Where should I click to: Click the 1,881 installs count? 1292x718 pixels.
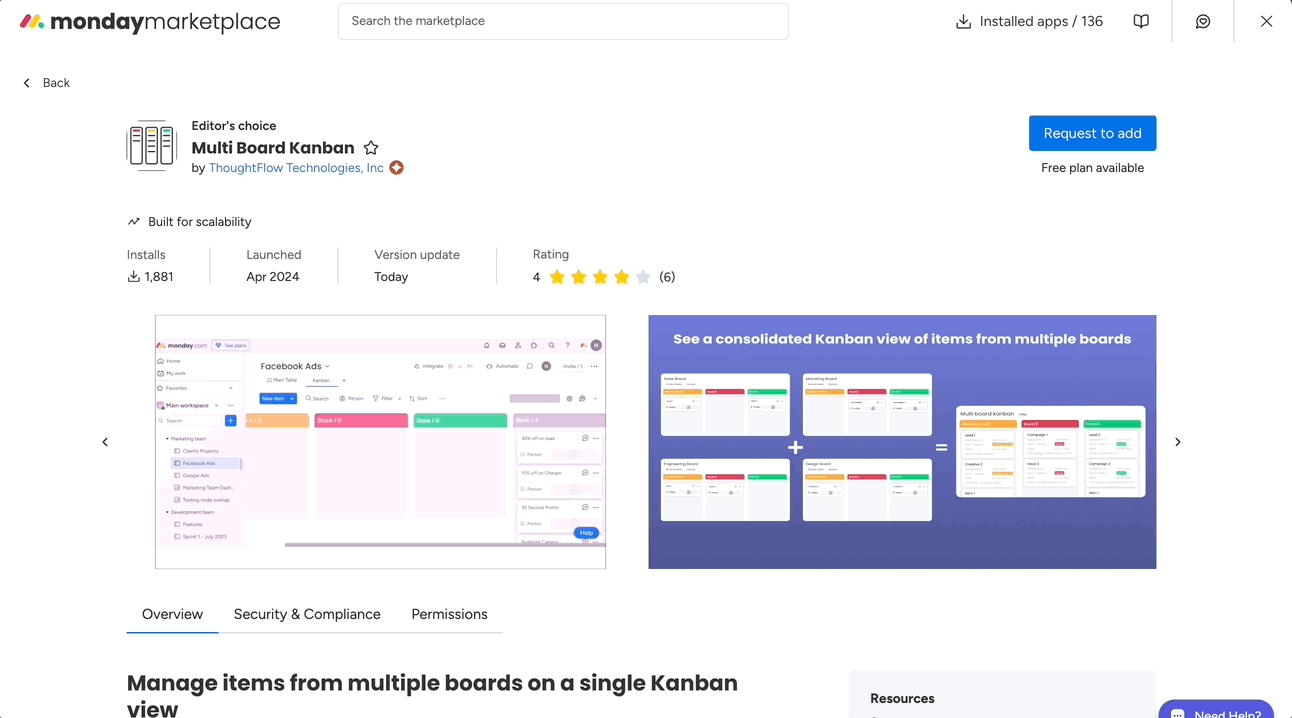pyautogui.click(x=150, y=277)
